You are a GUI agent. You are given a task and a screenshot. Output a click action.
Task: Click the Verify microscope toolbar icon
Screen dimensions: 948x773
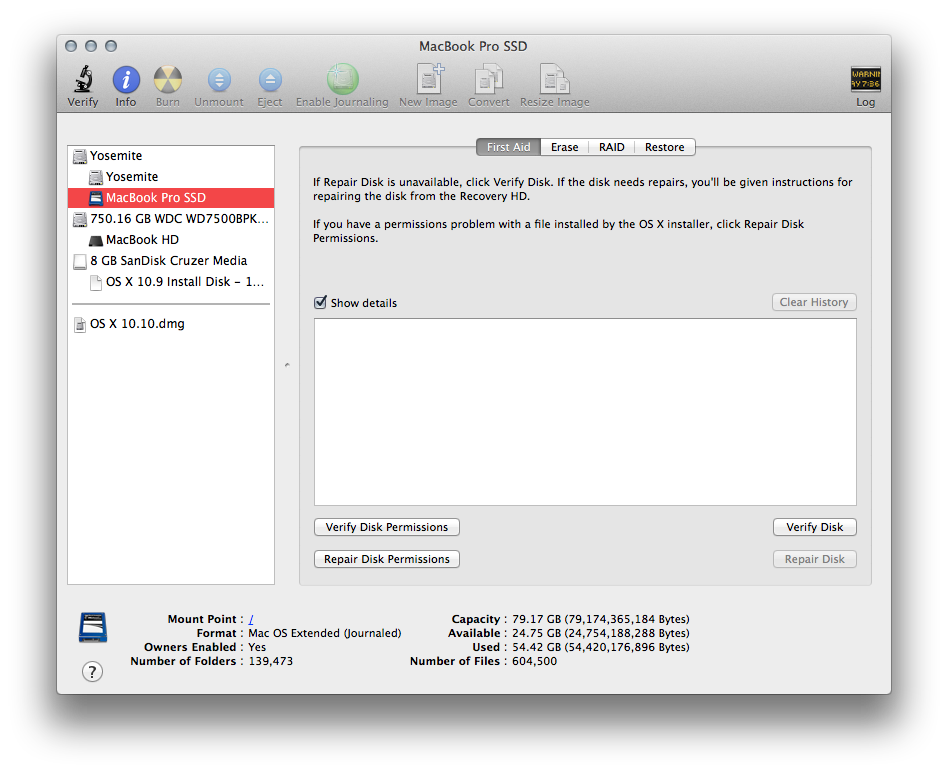83,80
